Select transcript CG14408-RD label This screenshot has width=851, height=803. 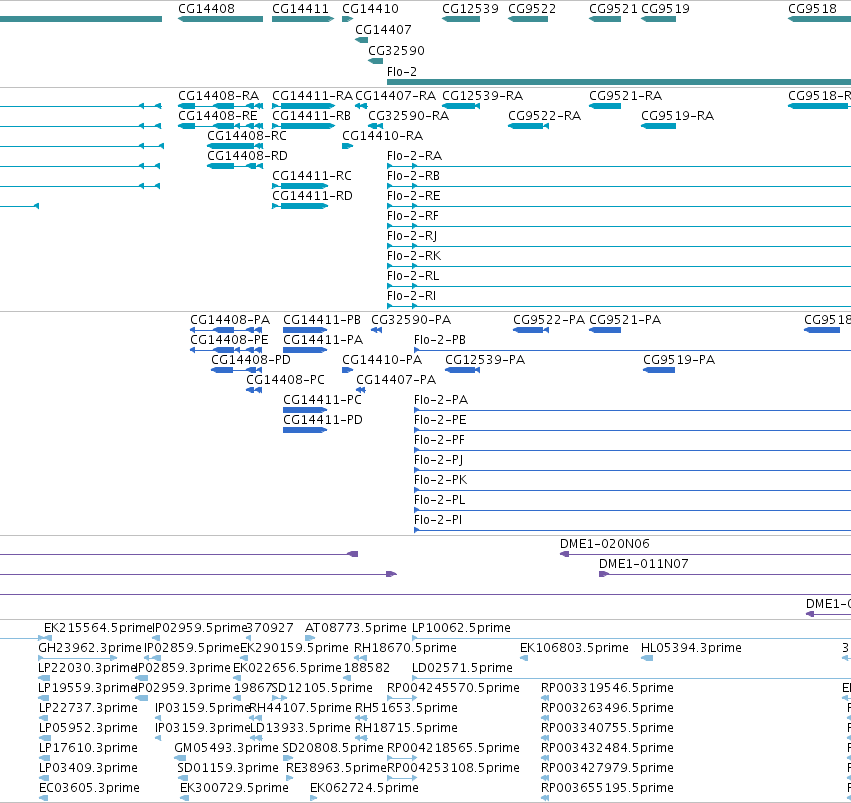(247, 156)
